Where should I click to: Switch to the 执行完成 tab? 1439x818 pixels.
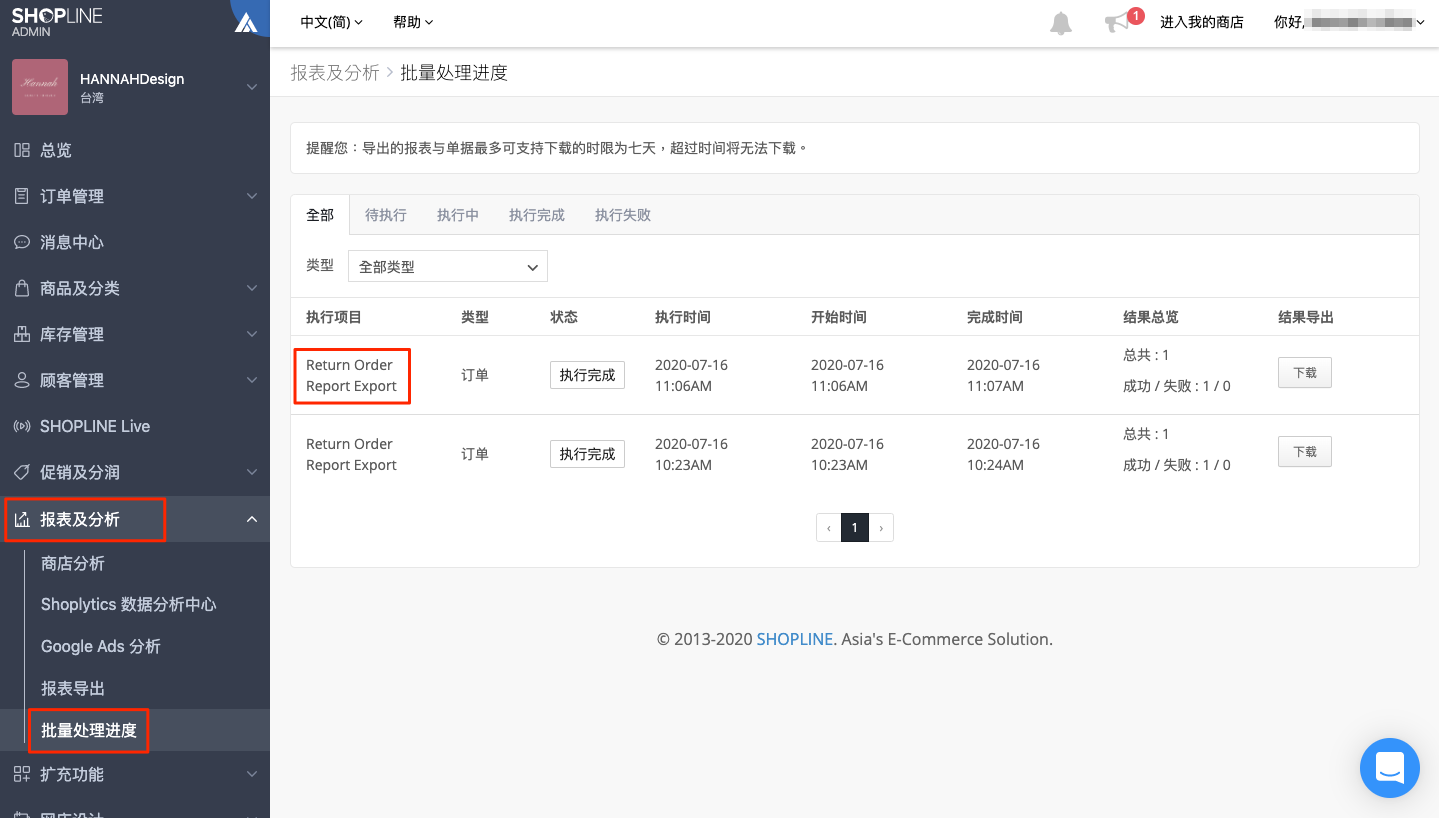click(x=537, y=215)
